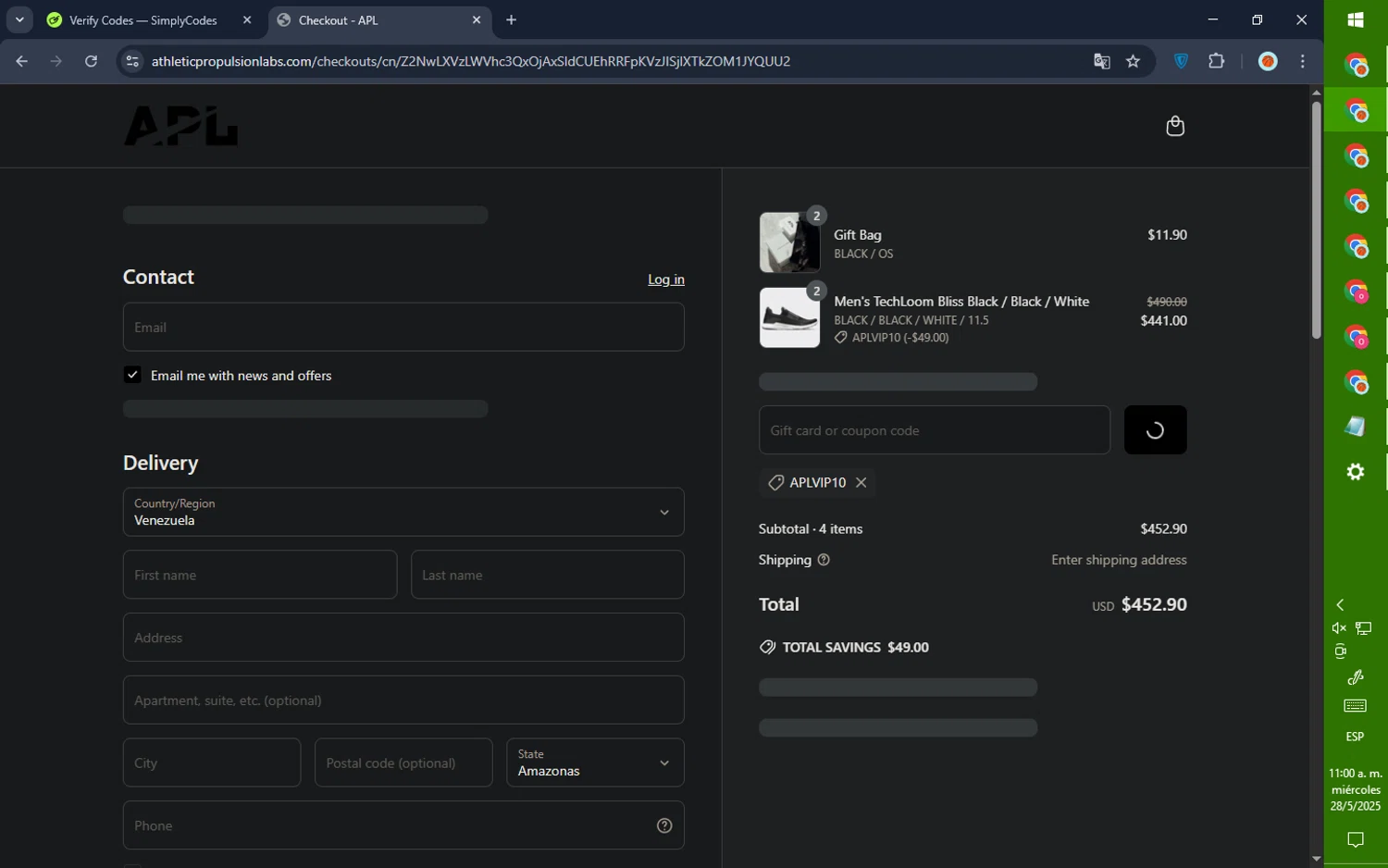Remove the APLVIP10 coupon tag
The width and height of the screenshot is (1388, 868).
coord(861,482)
